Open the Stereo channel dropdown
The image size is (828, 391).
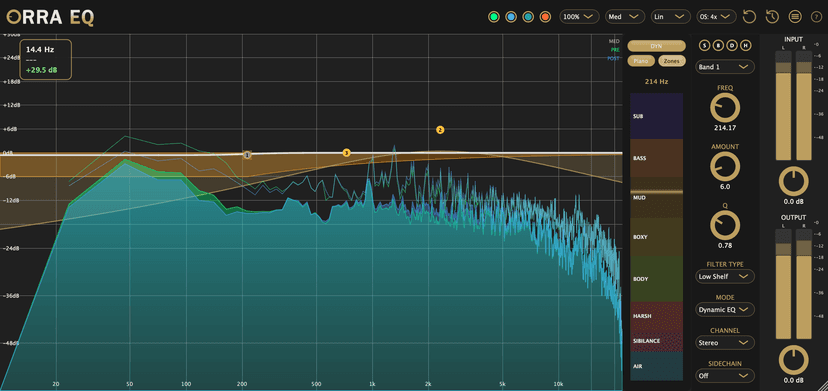[725, 343]
